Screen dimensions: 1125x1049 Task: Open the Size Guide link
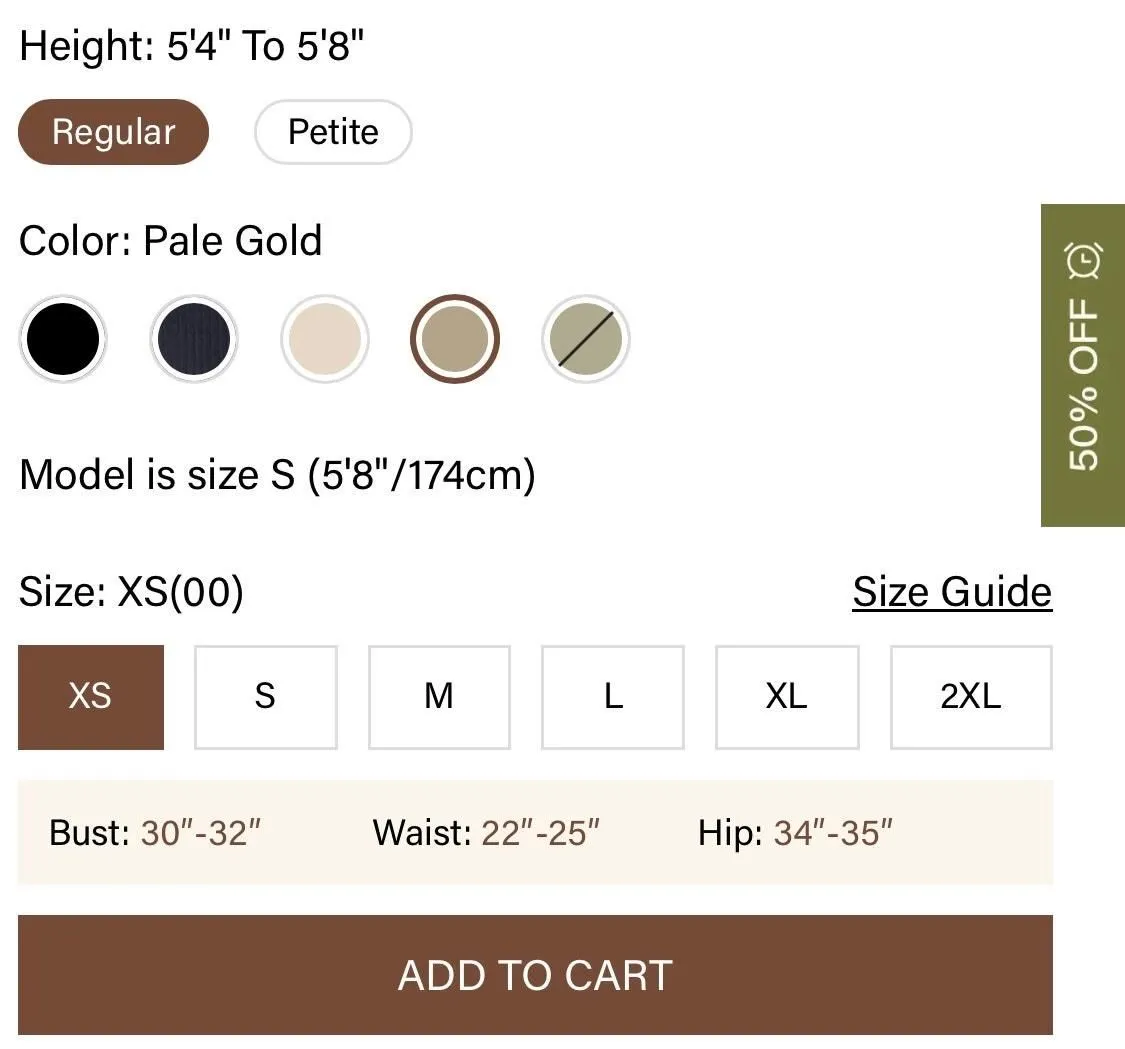[x=952, y=593]
